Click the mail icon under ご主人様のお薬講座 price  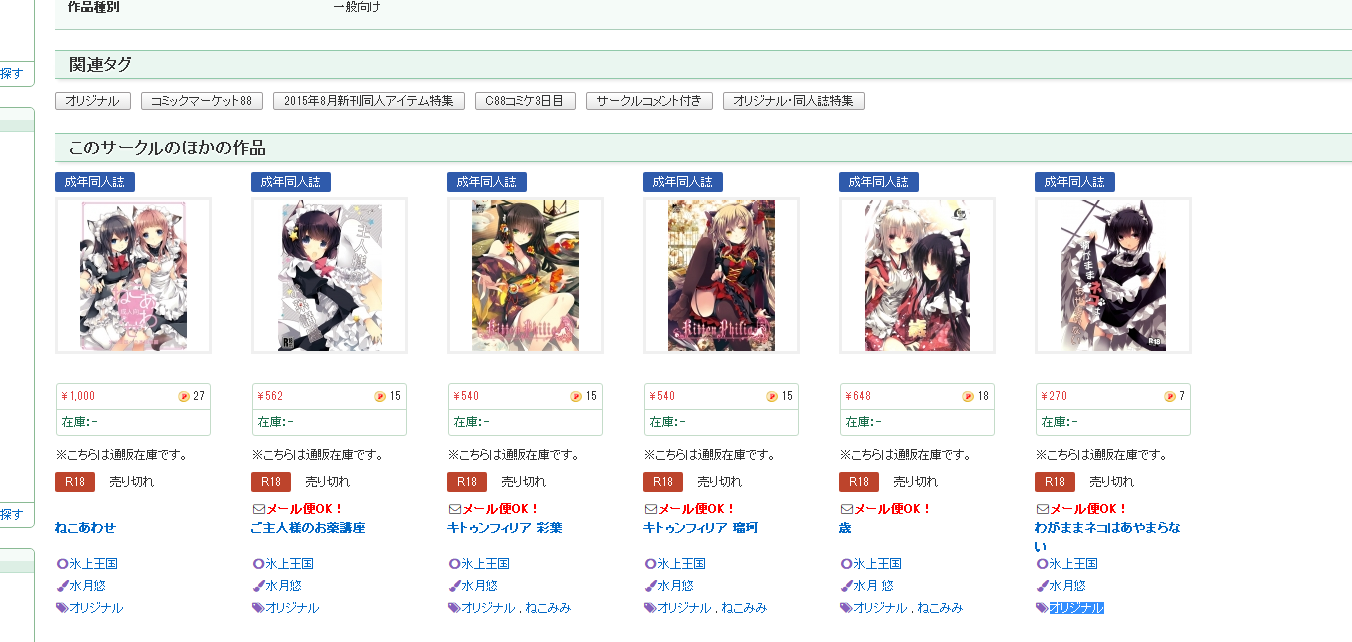click(x=259, y=509)
